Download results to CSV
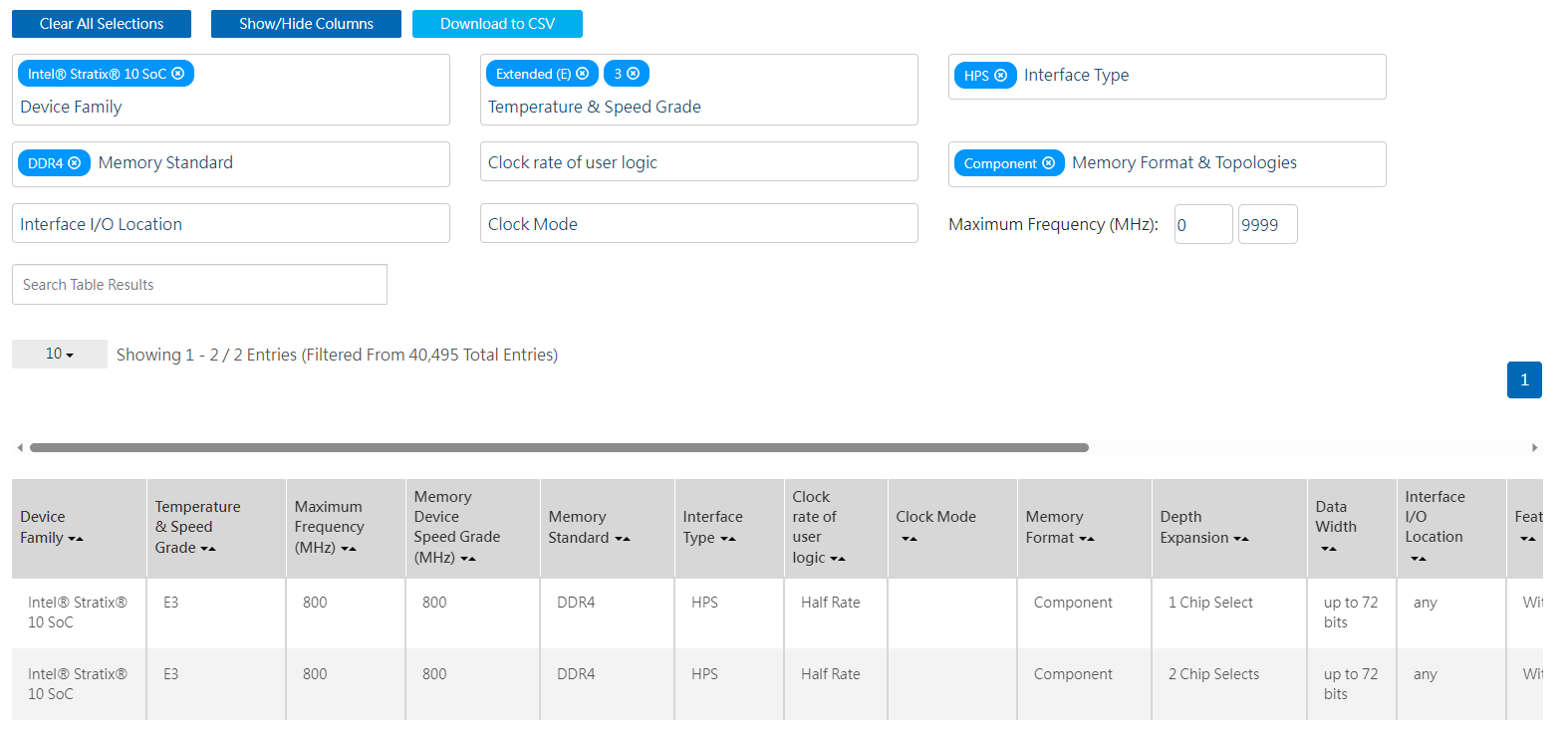The image size is (1568, 735). (x=497, y=24)
